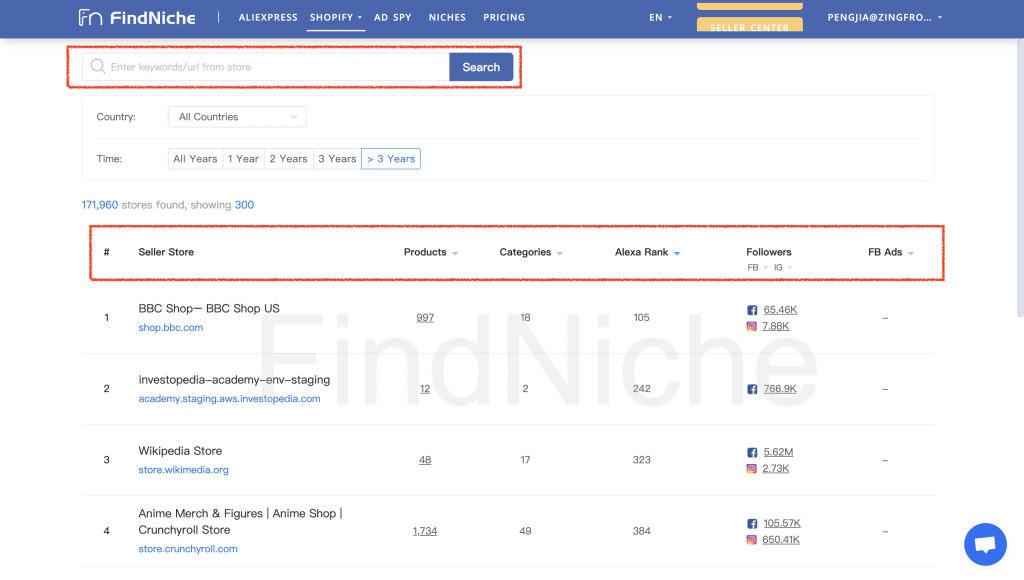Click investopedia-academy-env-staging store title

click(x=234, y=379)
